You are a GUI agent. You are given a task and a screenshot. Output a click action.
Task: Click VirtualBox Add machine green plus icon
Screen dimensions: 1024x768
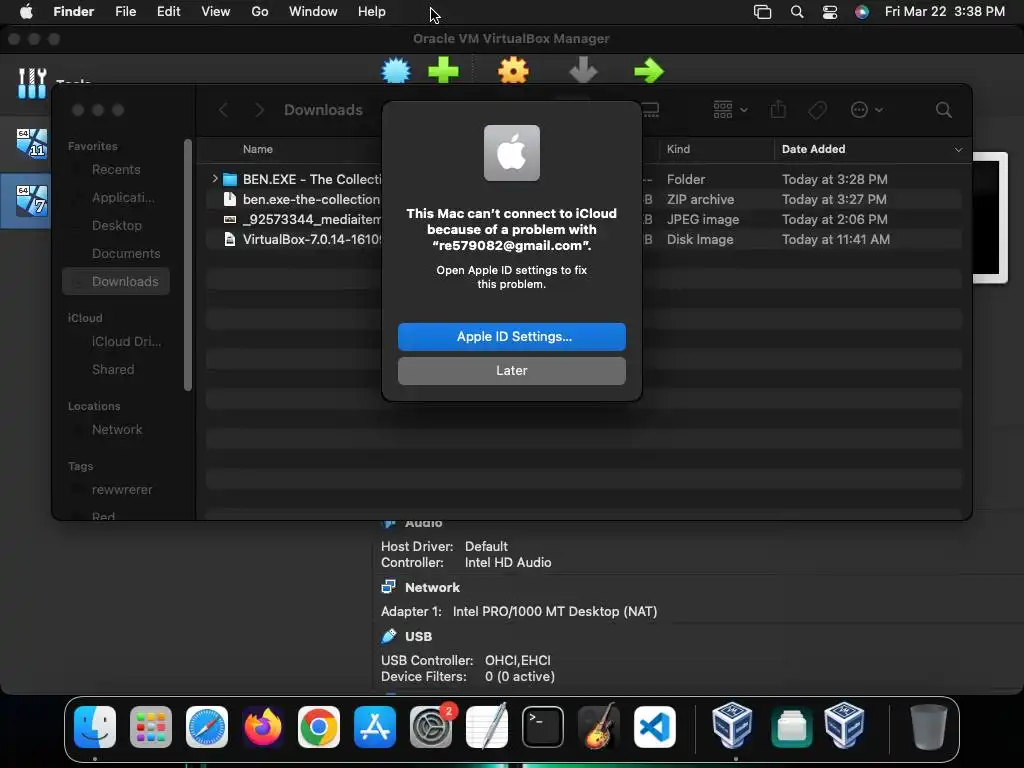tap(443, 71)
